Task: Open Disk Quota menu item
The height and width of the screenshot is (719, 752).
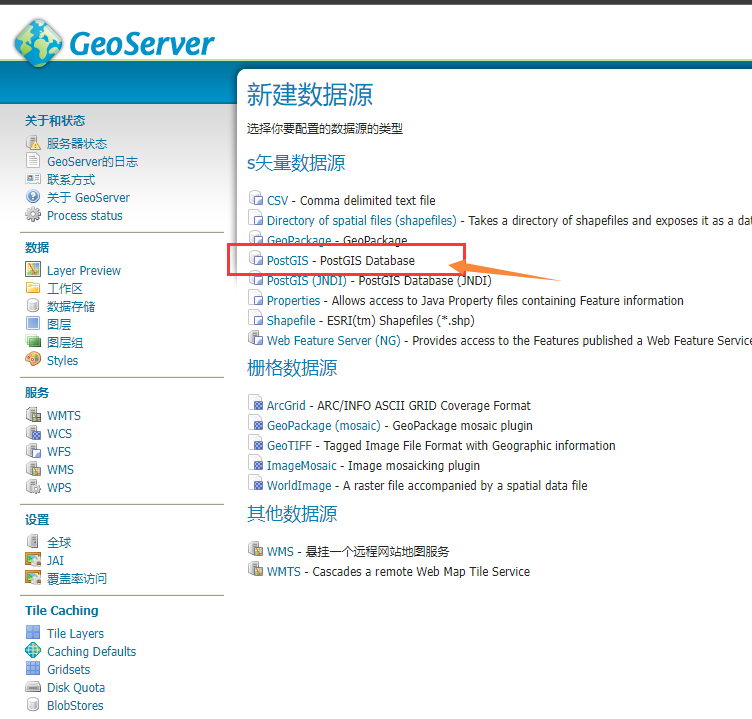Action: (76, 687)
